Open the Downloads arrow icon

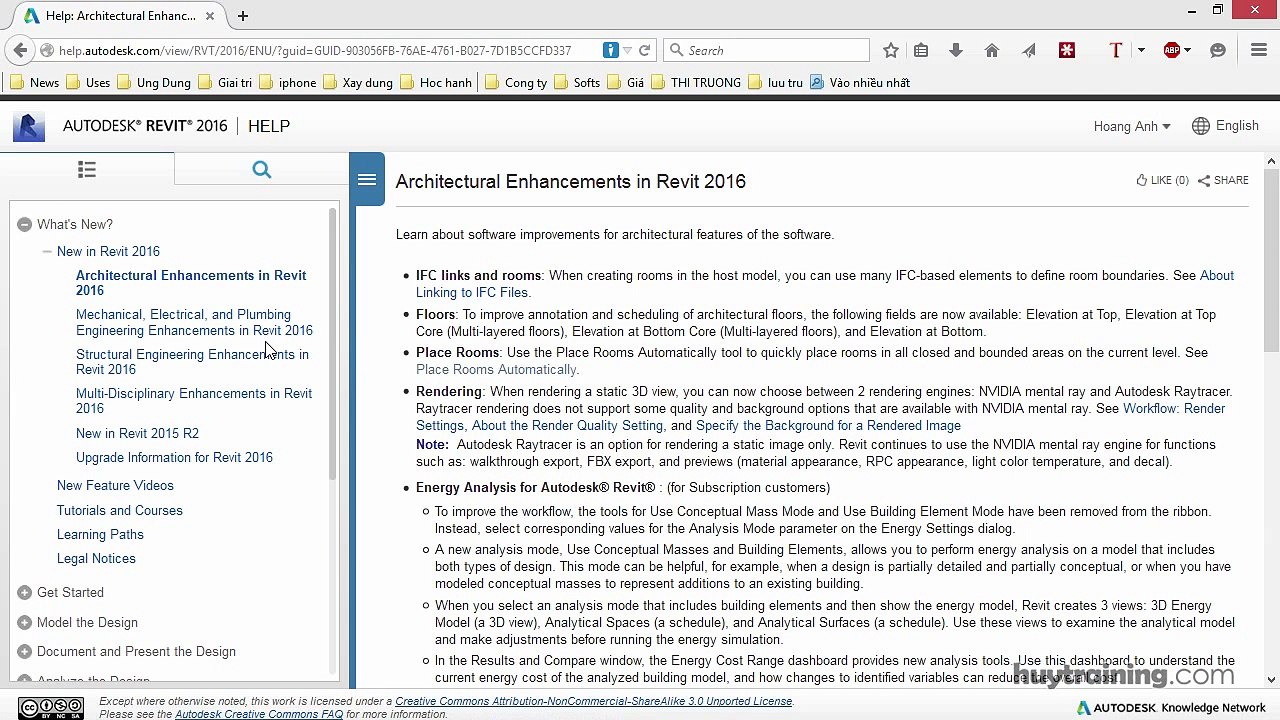(x=956, y=50)
